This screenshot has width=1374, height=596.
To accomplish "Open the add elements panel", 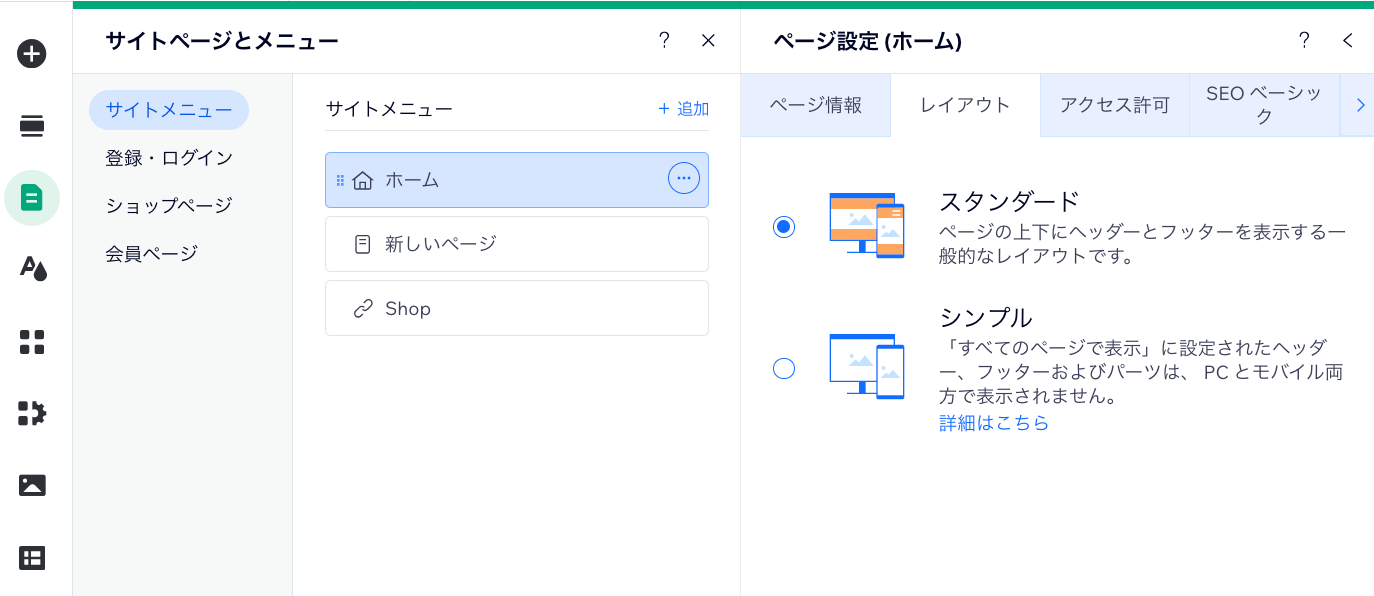I will pos(31,54).
